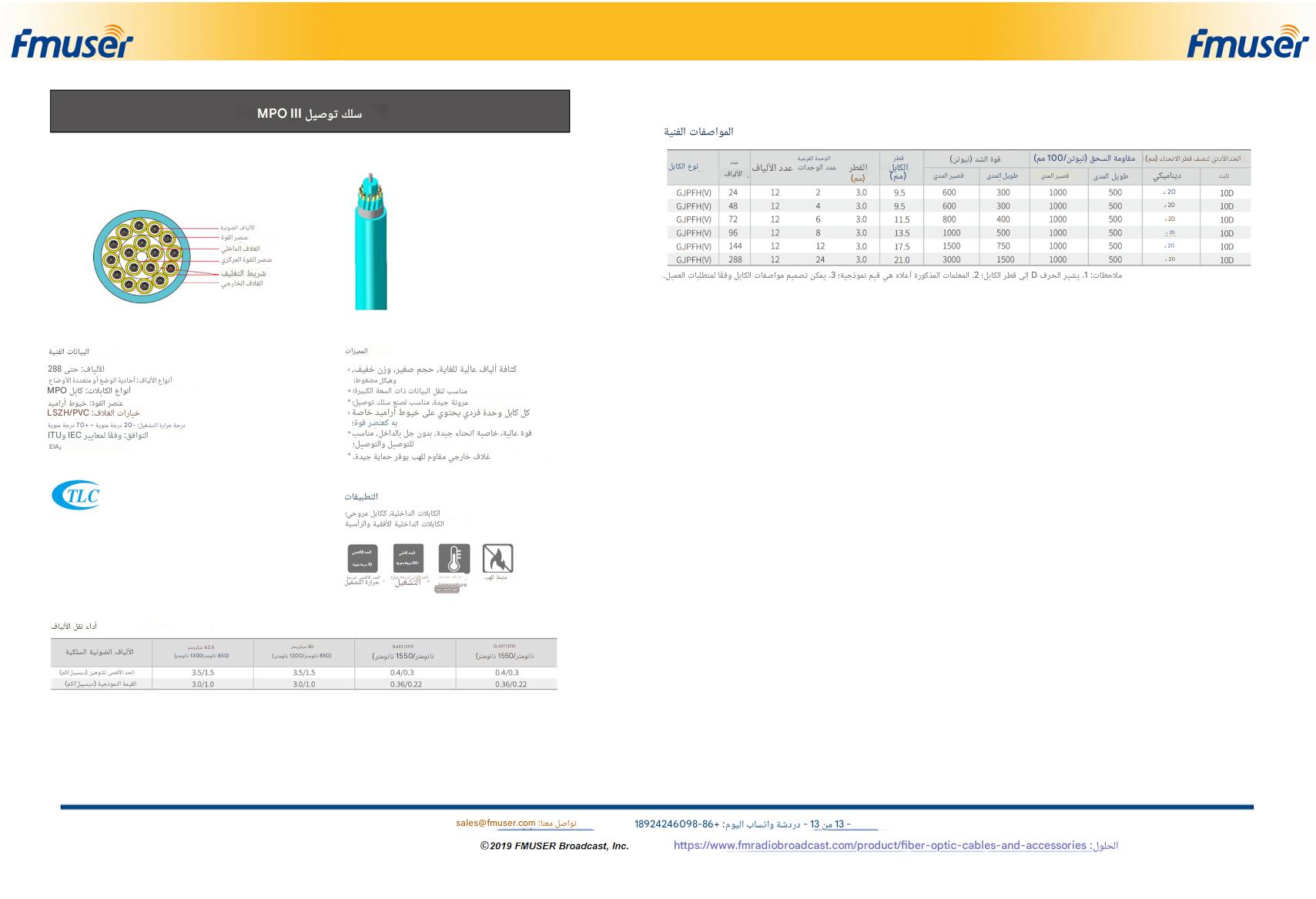Click the MPO III patch cord title banner
The height and width of the screenshot is (899, 1316).
pos(310,112)
